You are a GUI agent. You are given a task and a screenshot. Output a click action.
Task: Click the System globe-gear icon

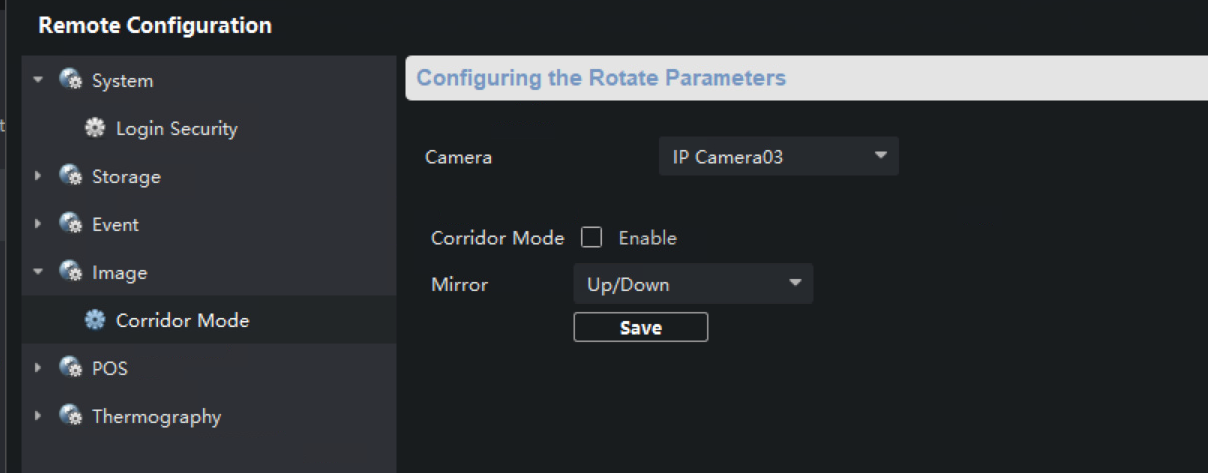[x=70, y=80]
